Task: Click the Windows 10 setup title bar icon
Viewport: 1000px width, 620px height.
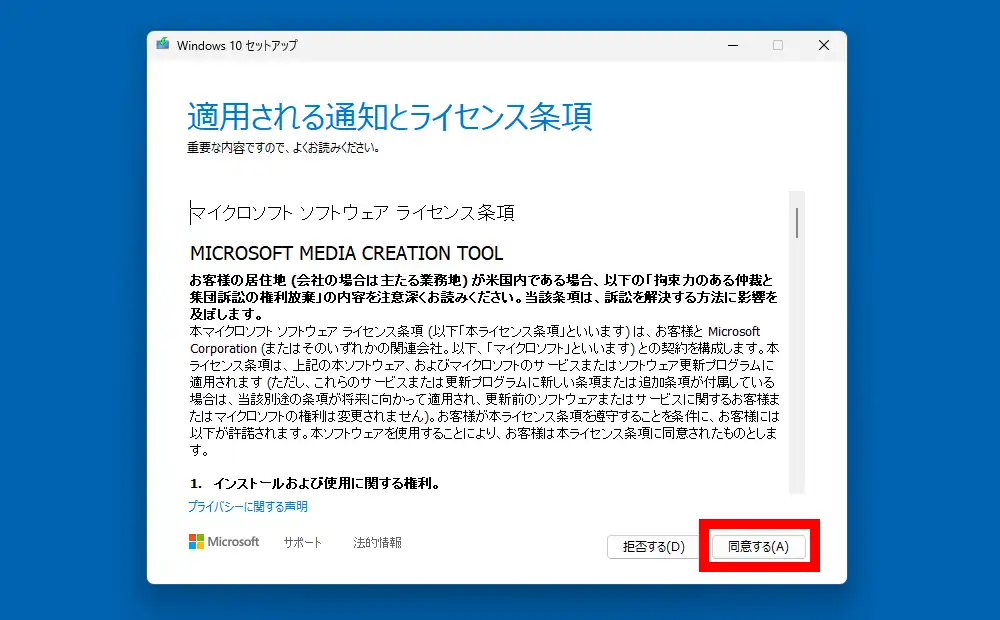Action: [x=163, y=45]
